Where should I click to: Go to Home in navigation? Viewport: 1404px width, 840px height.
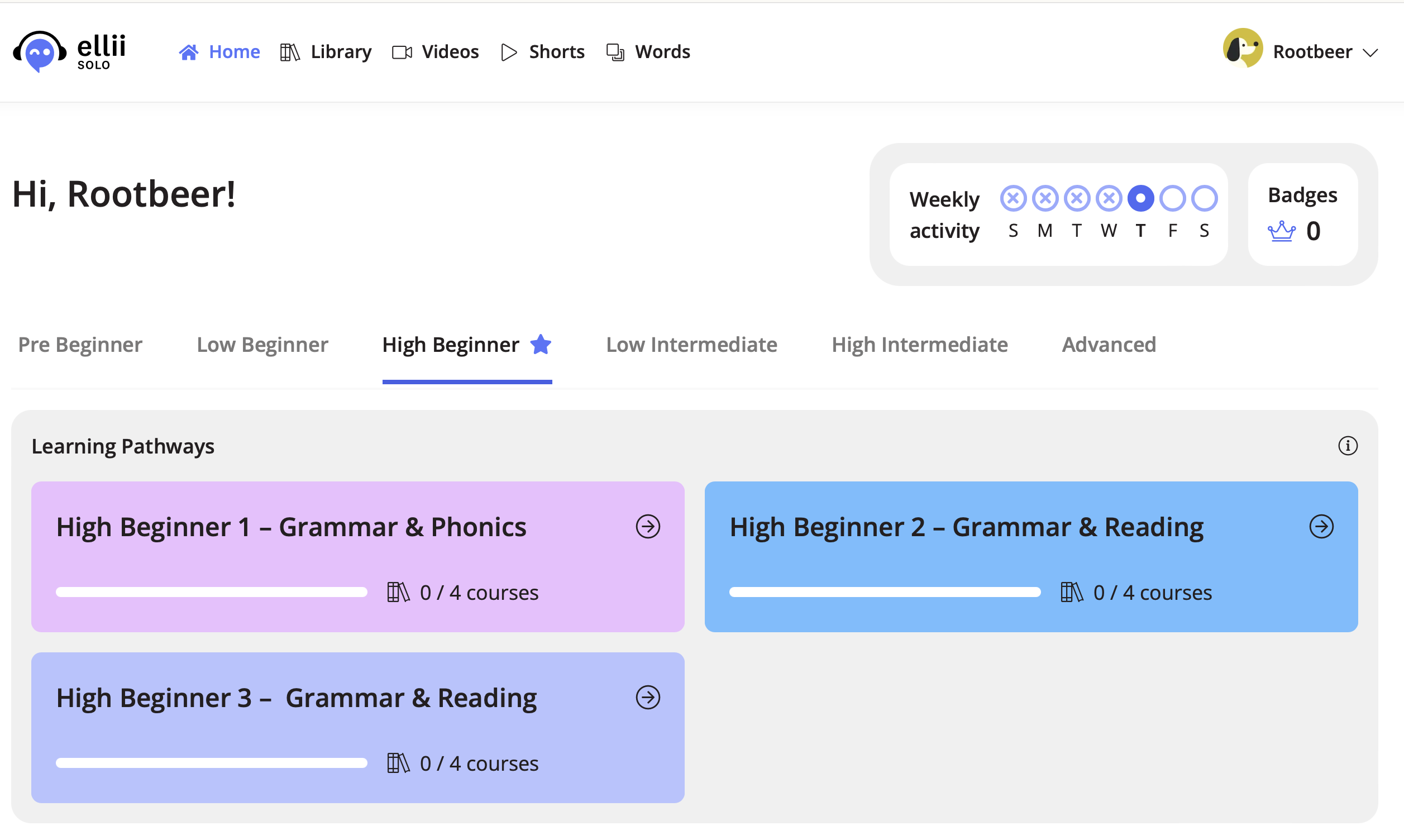pyautogui.click(x=219, y=52)
